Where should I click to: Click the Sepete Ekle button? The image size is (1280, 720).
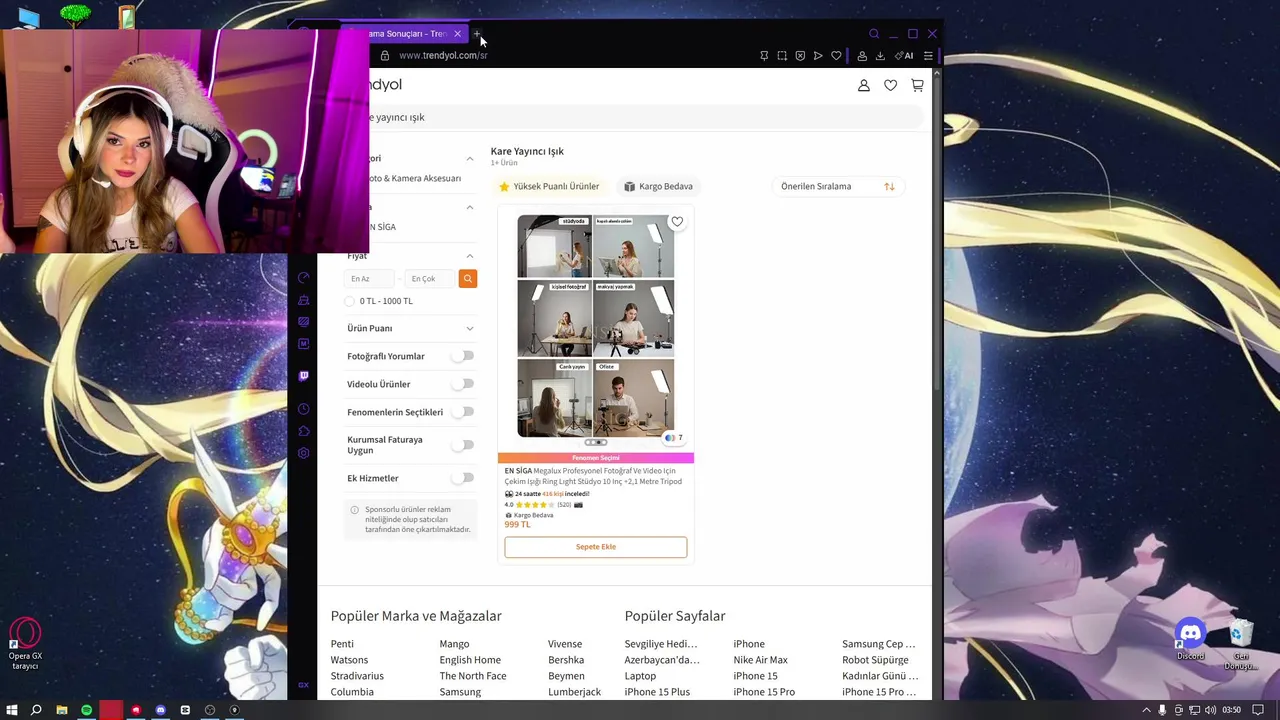[596, 547]
